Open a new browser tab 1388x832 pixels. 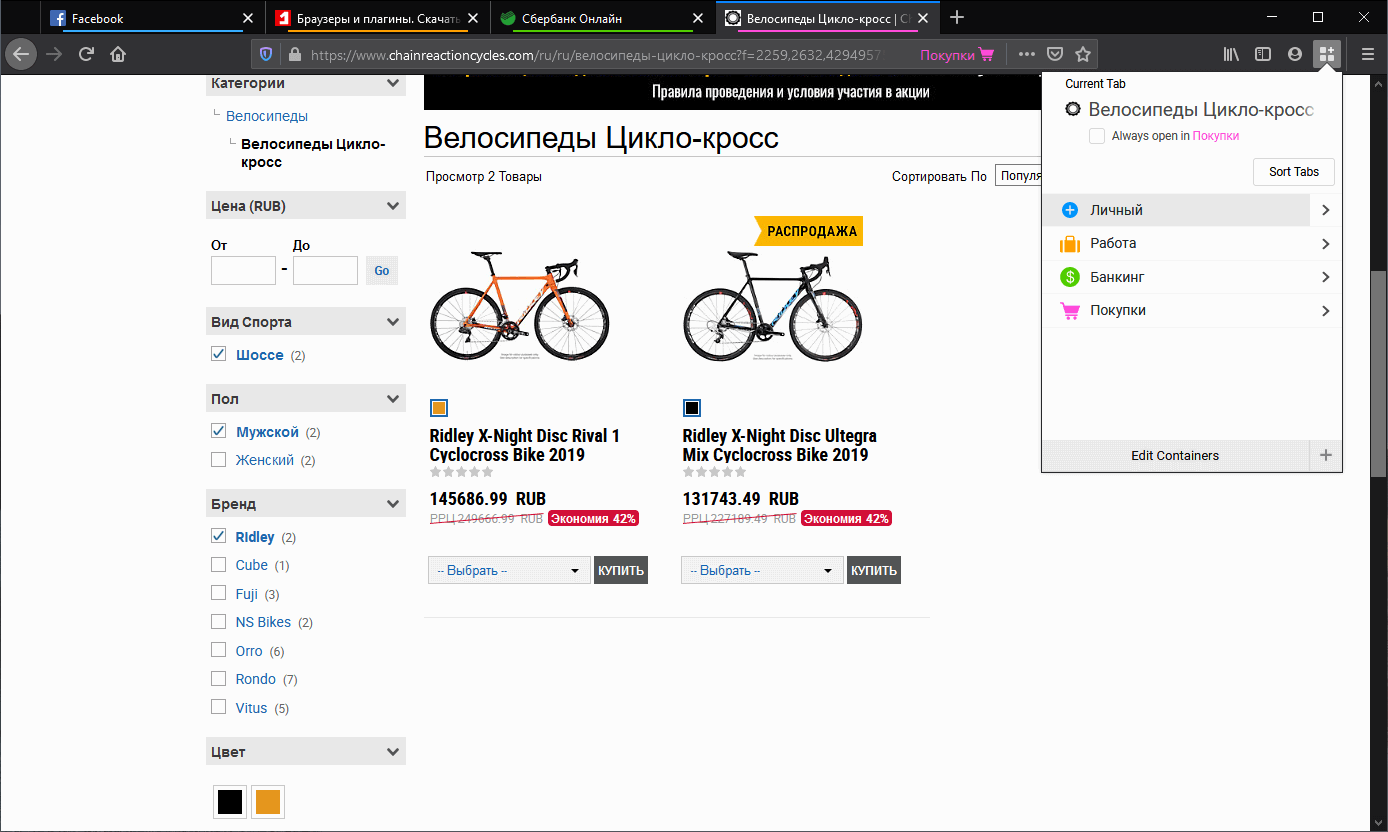coord(957,17)
